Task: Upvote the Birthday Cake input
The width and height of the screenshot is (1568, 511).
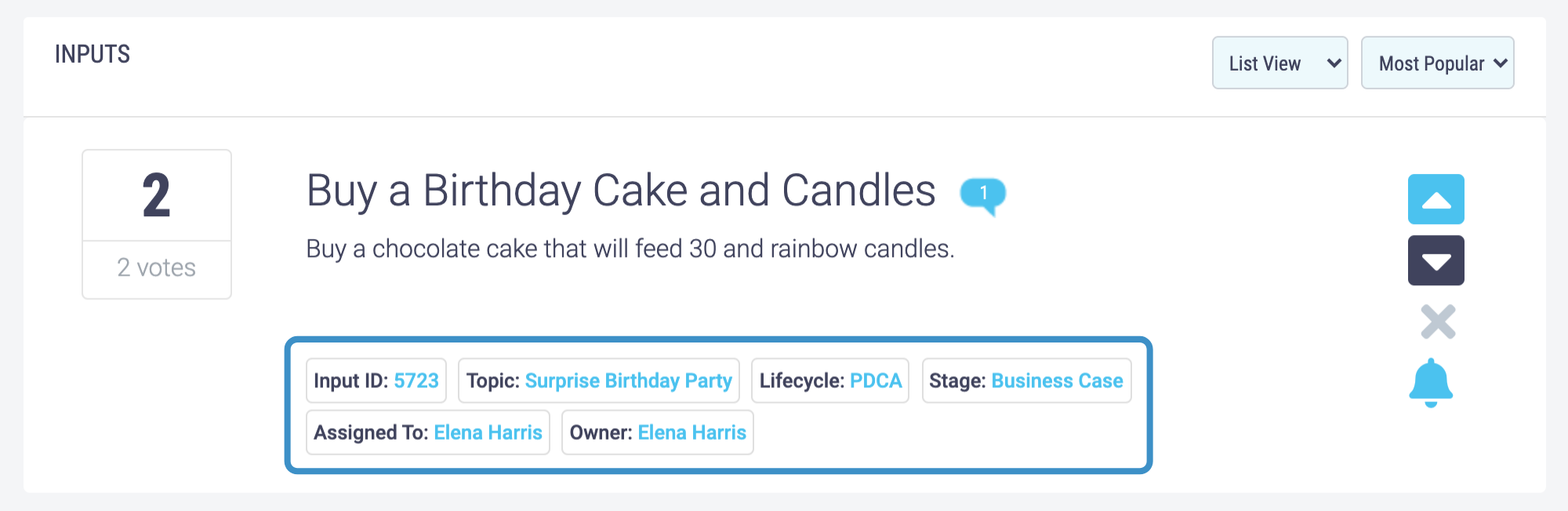Action: coord(1436,199)
